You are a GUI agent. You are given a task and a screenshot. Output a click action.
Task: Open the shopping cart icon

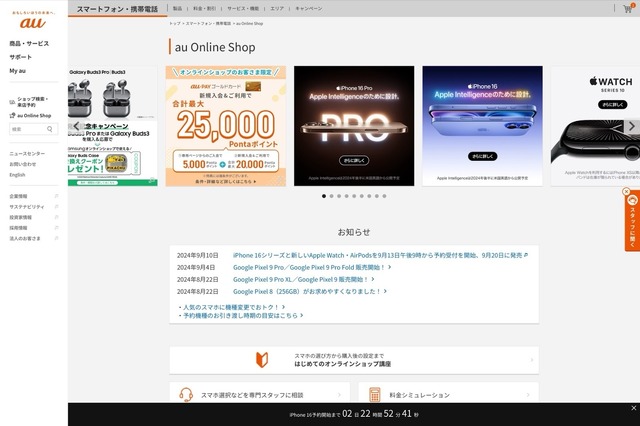point(629,9)
